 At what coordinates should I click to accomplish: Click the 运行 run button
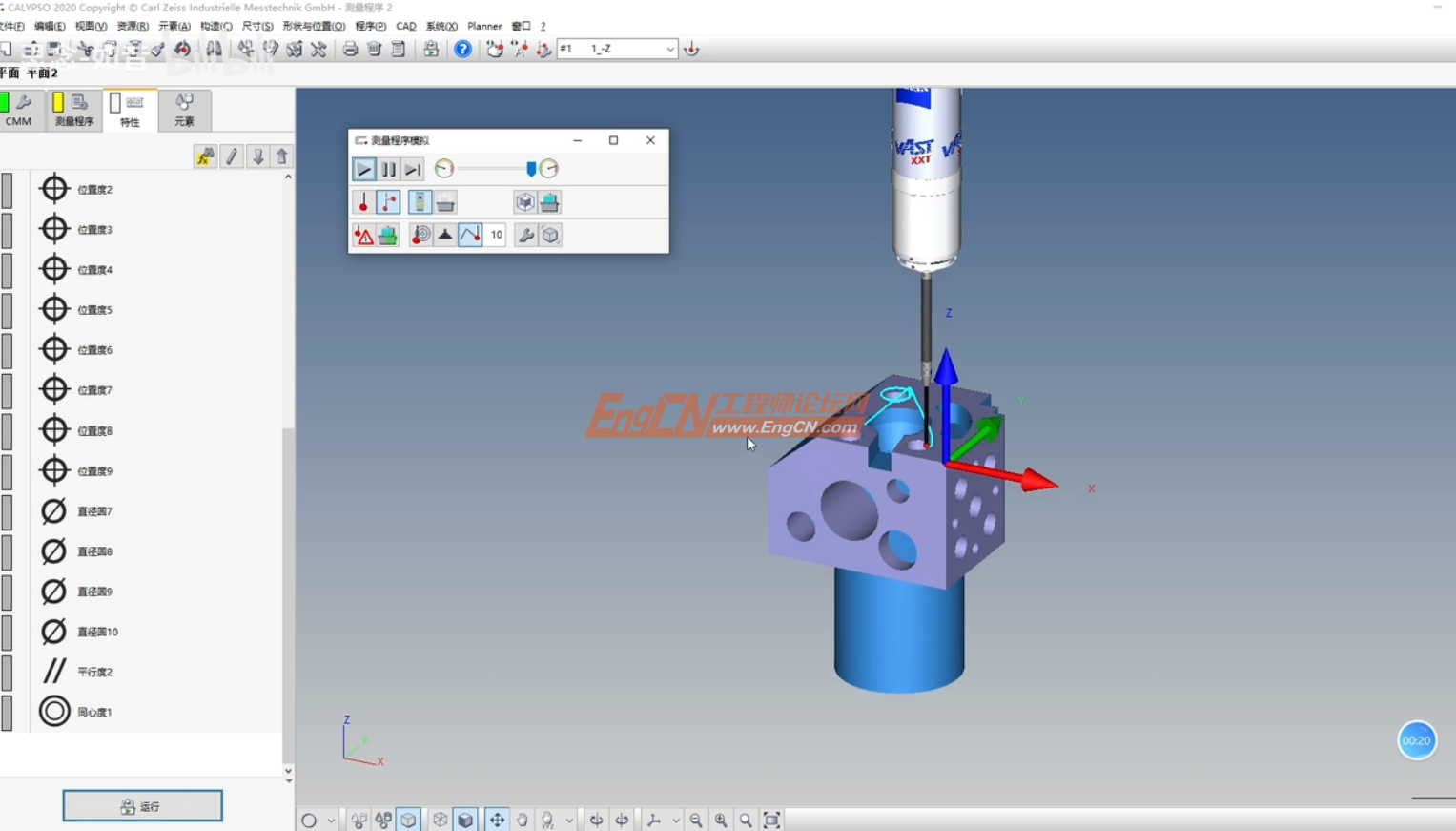142,806
